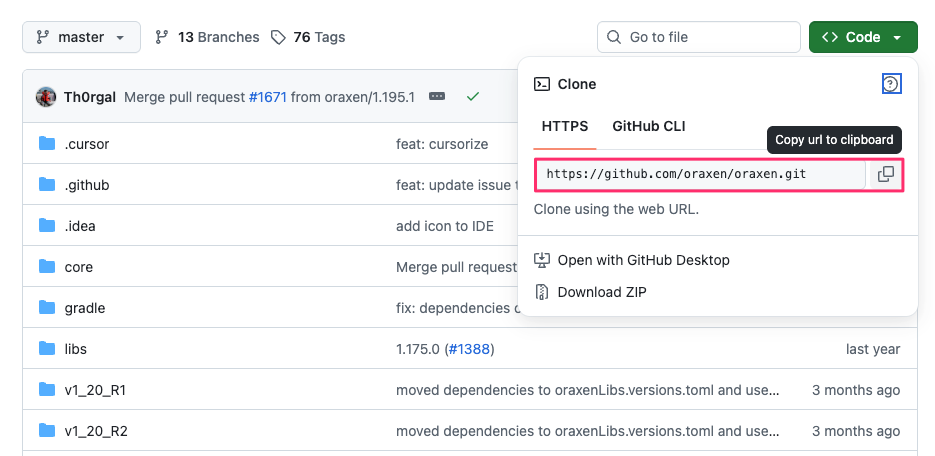This screenshot has width=935, height=456.
Task: Click the Th0rgal avatar image
Action: (46, 97)
